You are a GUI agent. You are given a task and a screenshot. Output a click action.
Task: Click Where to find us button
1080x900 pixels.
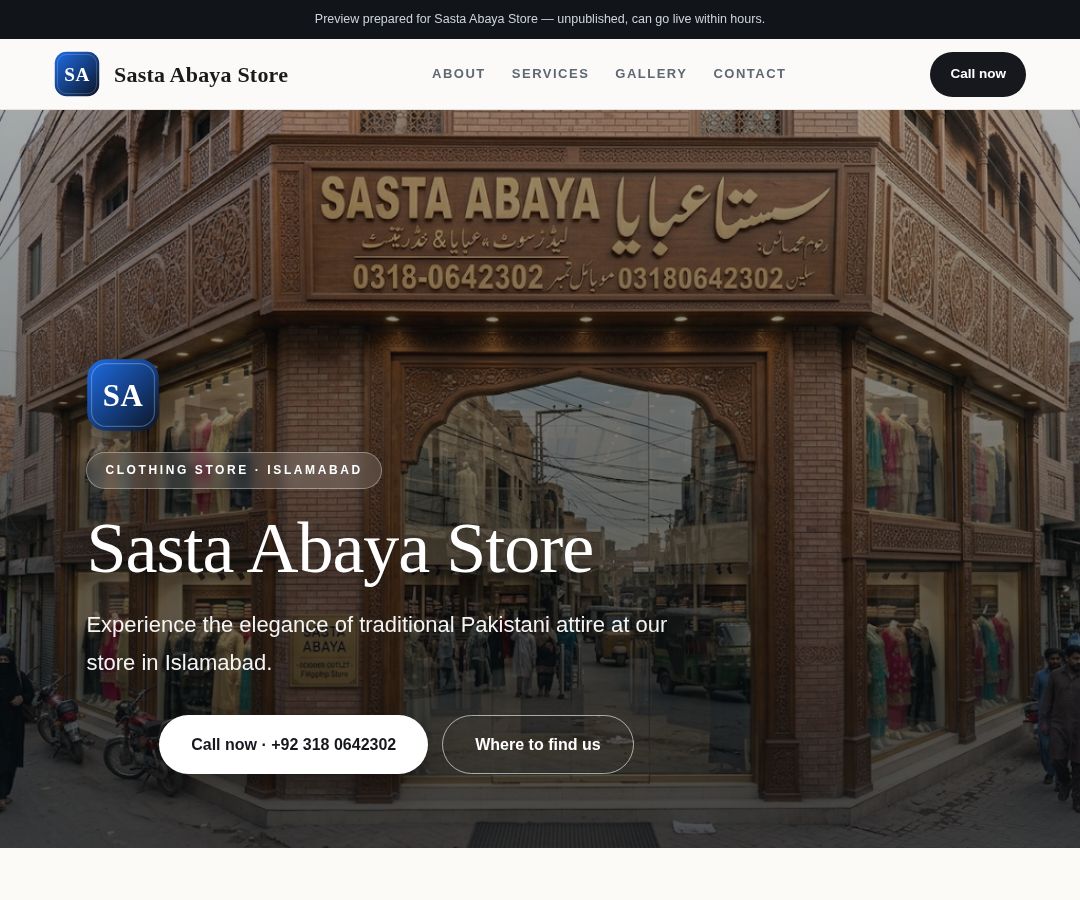pyautogui.click(x=538, y=744)
